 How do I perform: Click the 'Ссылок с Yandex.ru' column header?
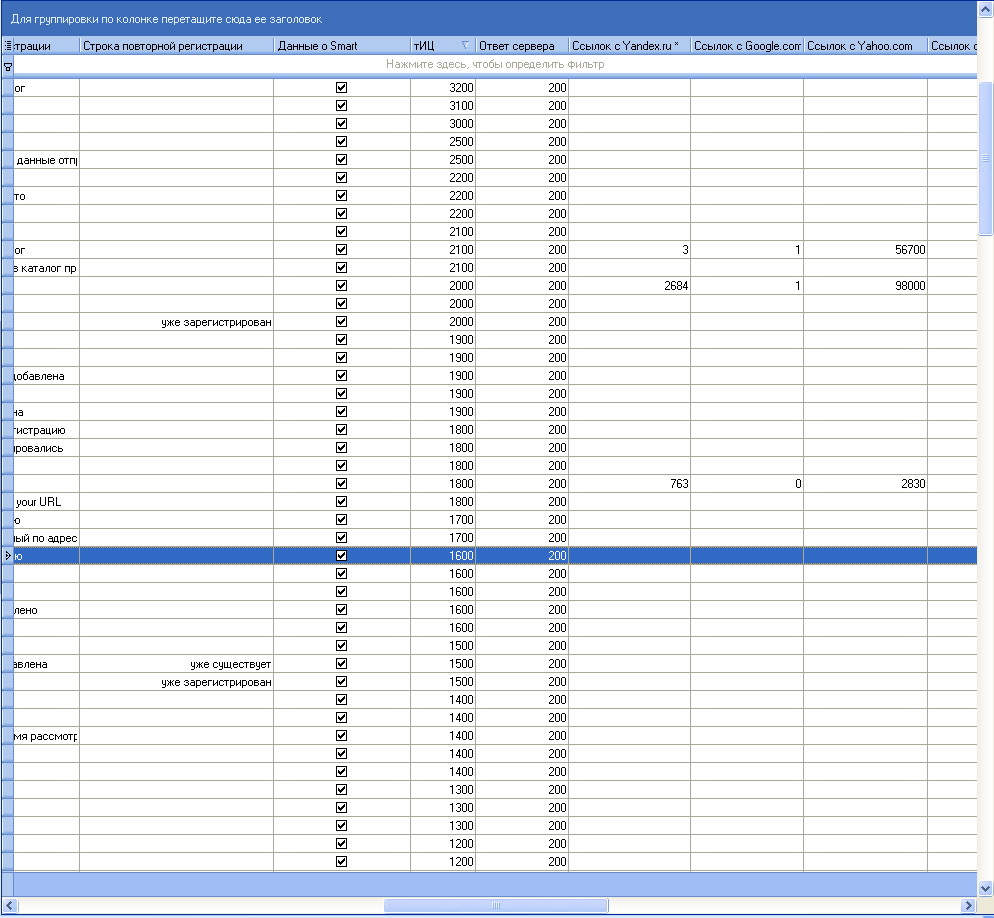628,46
